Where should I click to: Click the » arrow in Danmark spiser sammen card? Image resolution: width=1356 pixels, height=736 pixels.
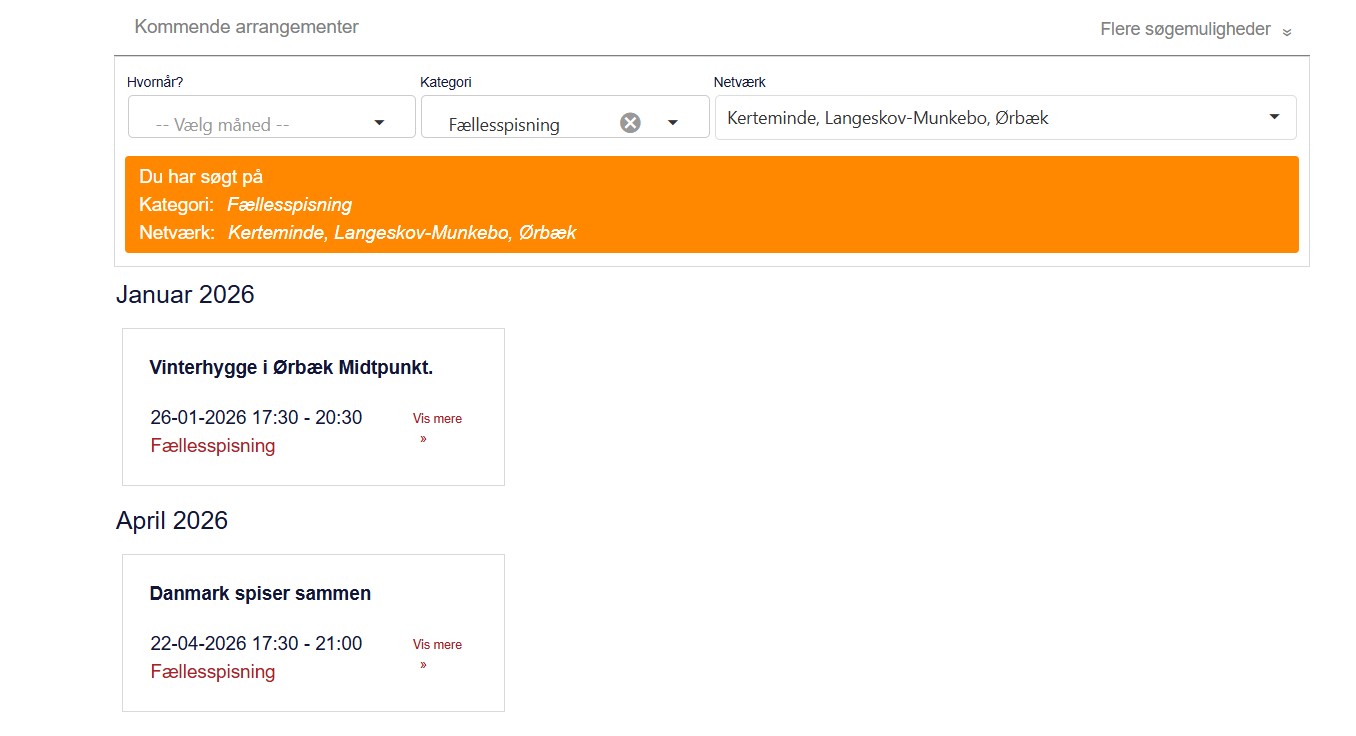(x=423, y=664)
